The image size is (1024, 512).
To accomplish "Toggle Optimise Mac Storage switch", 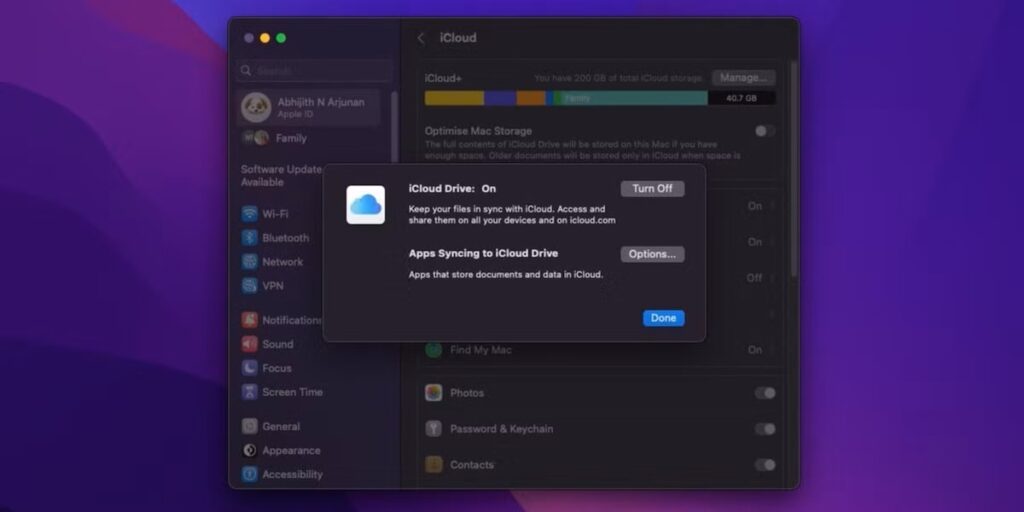I will tap(765, 131).
